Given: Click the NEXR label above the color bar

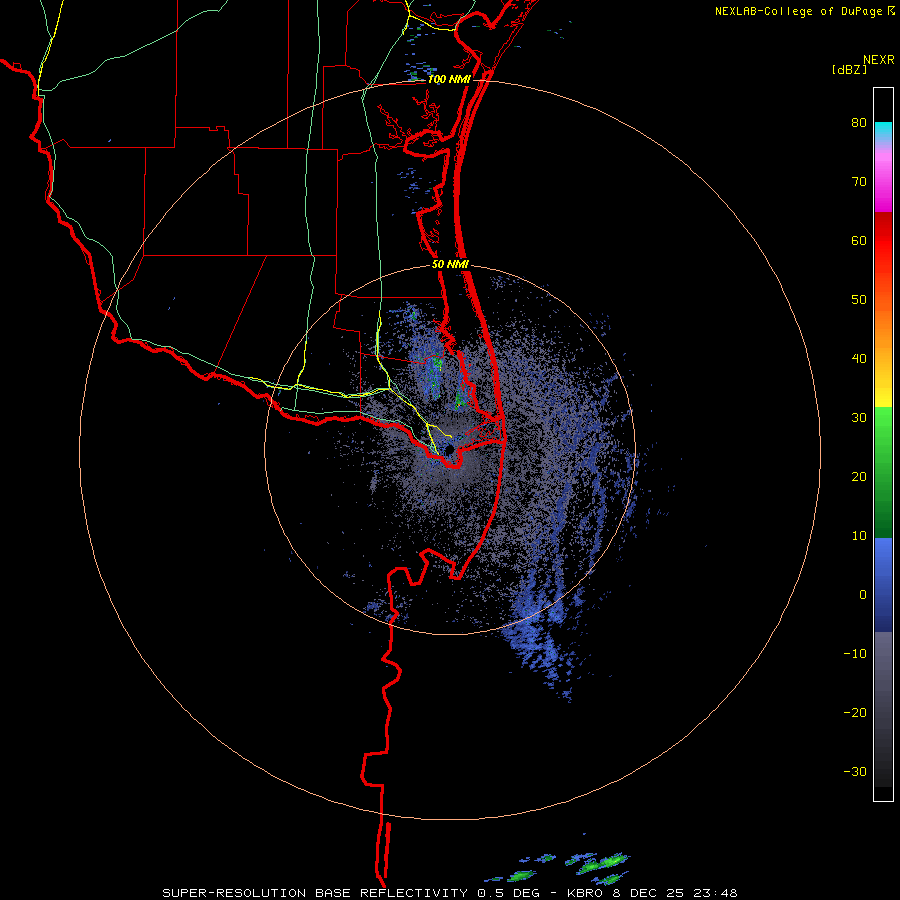Looking at the screenshot, I should (x=878, y=60).
